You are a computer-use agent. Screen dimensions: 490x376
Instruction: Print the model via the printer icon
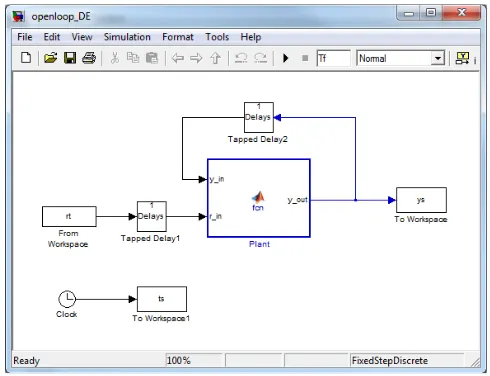click(x=89, y=58)
